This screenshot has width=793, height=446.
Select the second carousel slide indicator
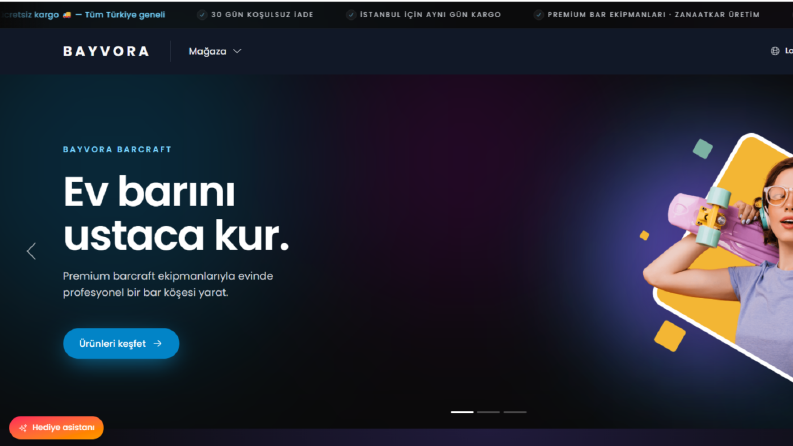[x=488, y=412]
